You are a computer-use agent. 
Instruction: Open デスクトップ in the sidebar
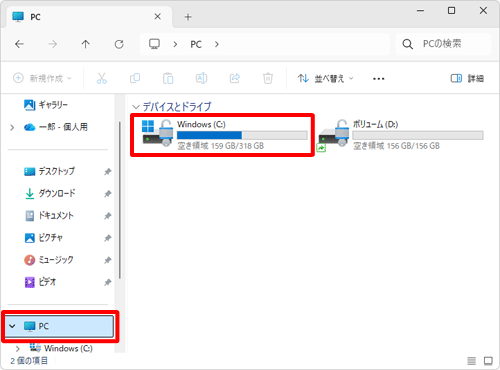tap(49, 171)
